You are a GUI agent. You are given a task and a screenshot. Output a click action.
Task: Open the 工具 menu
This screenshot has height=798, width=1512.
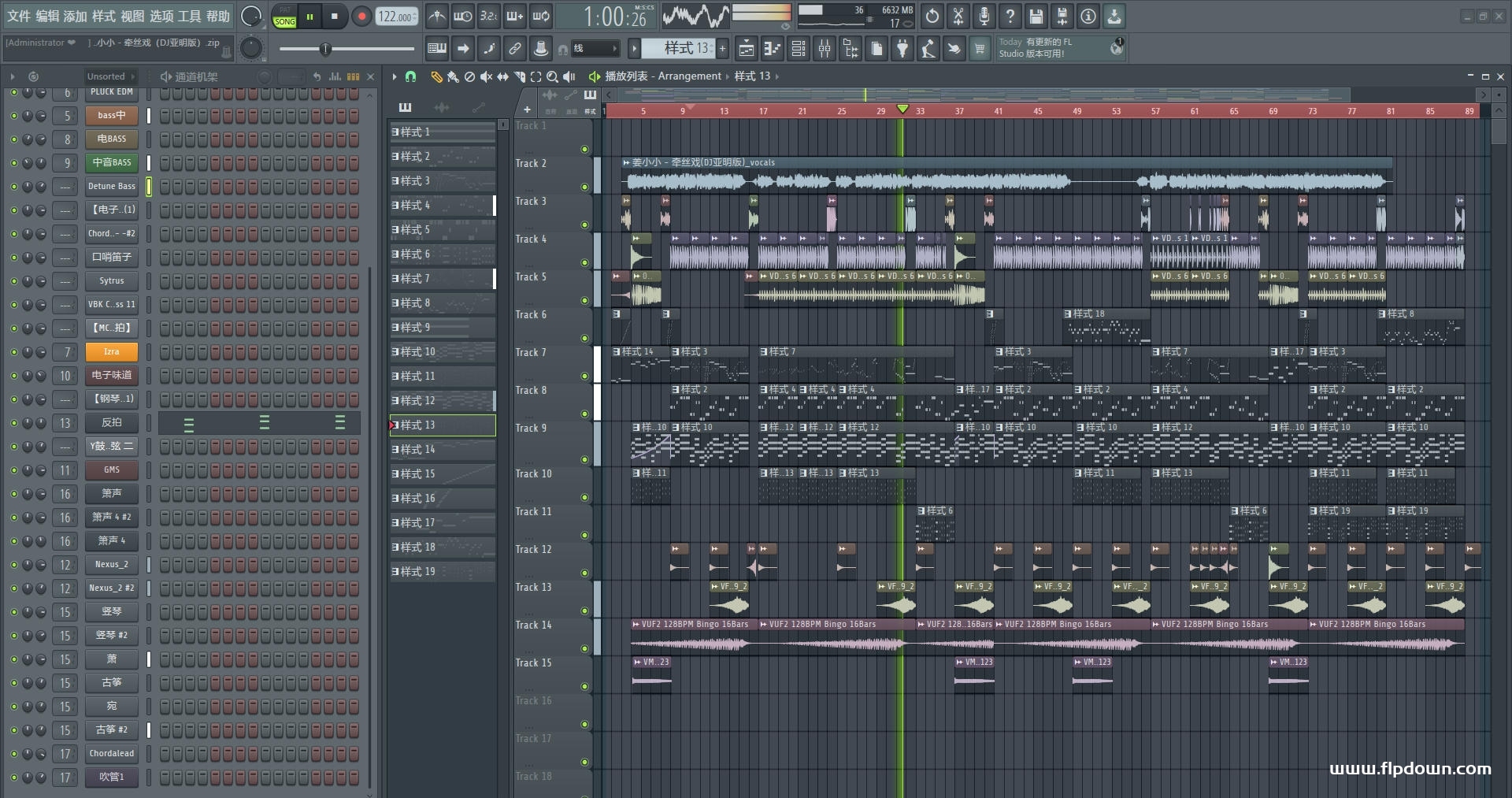189,17
